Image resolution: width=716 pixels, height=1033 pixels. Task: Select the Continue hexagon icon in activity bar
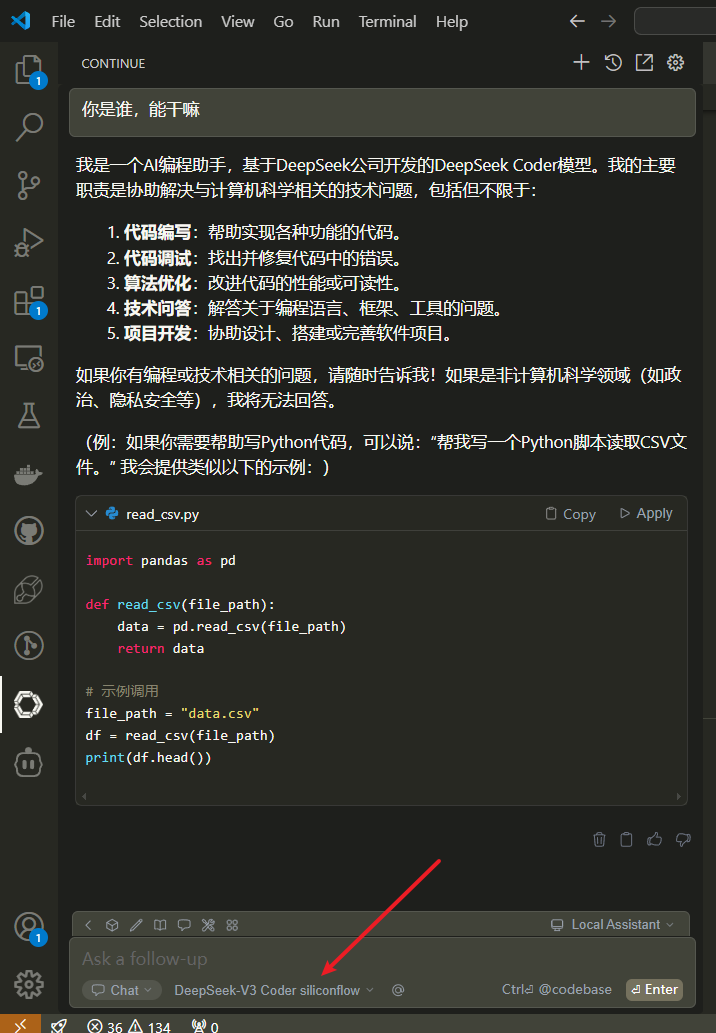pyautogui.click(x=28, y=704)
